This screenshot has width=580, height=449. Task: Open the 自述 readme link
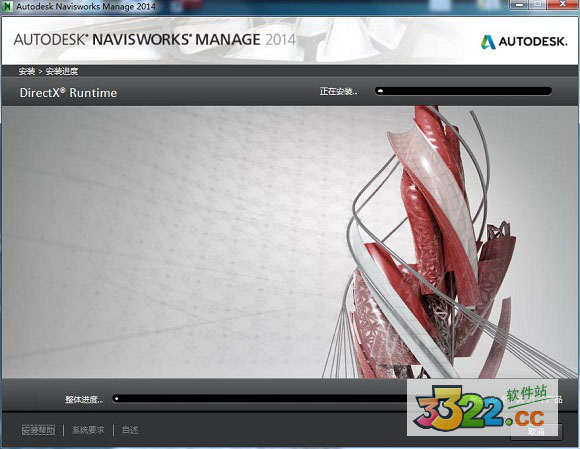point(130,430)
